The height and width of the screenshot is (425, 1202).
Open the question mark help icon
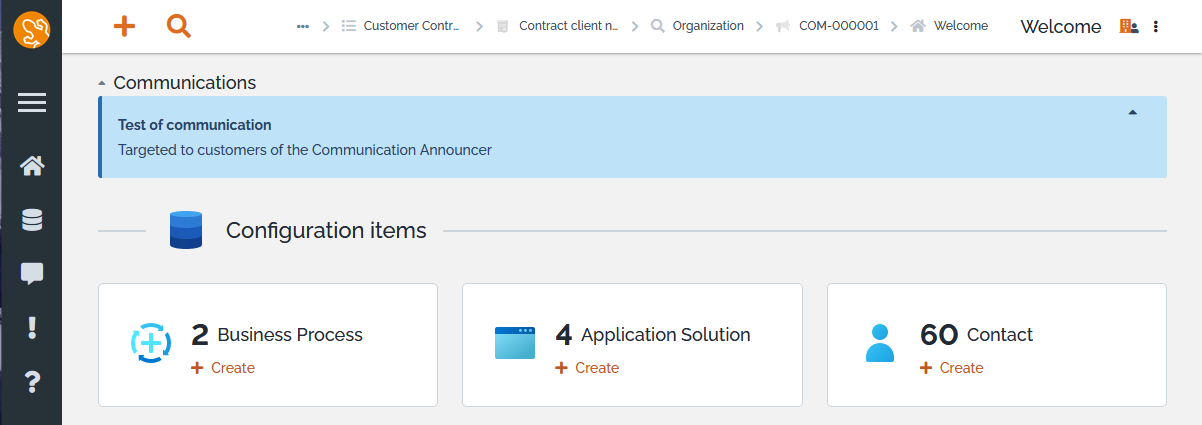[32, 381]
